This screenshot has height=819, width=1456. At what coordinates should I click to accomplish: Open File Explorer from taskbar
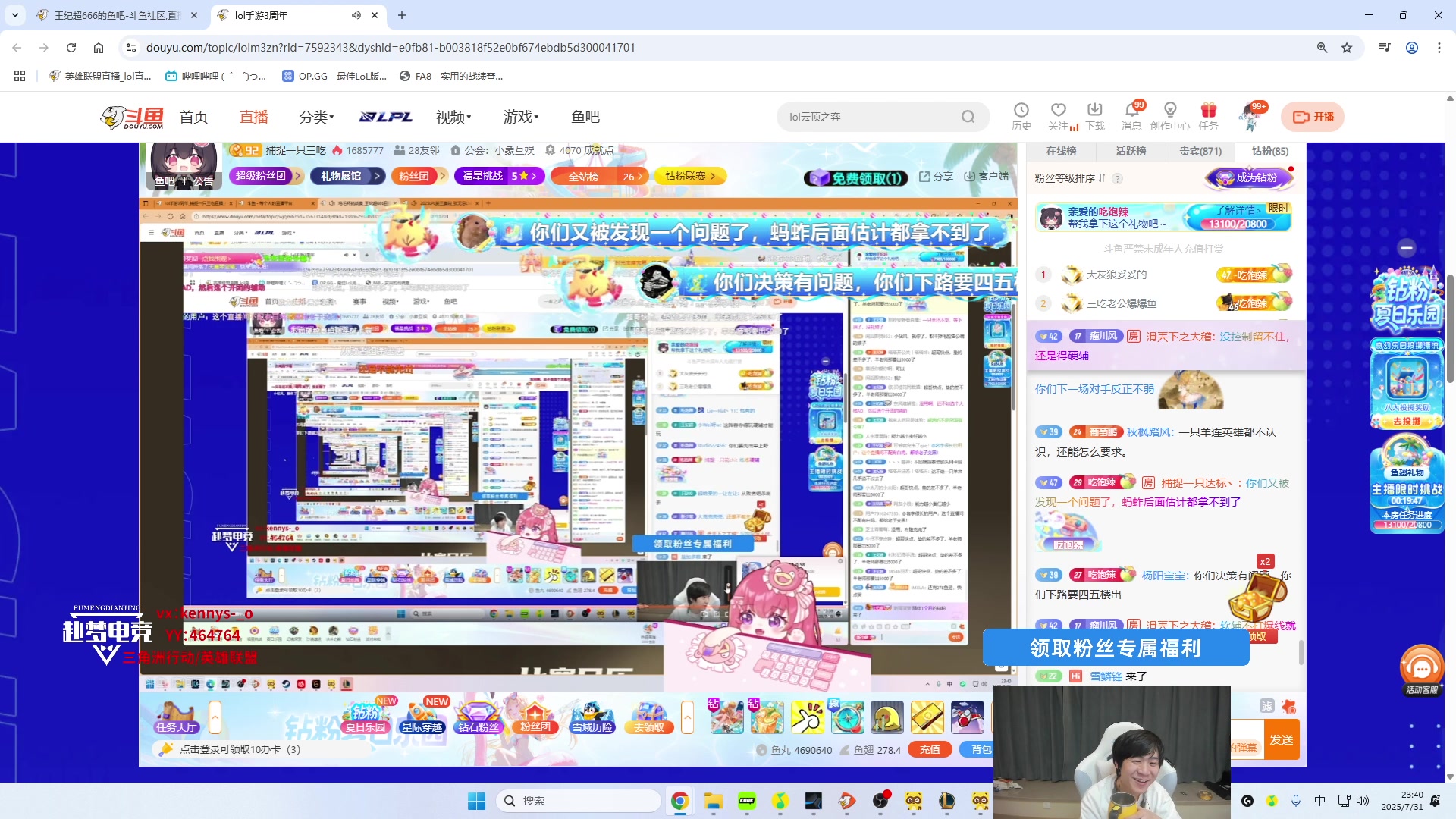(x=713, y=801)
